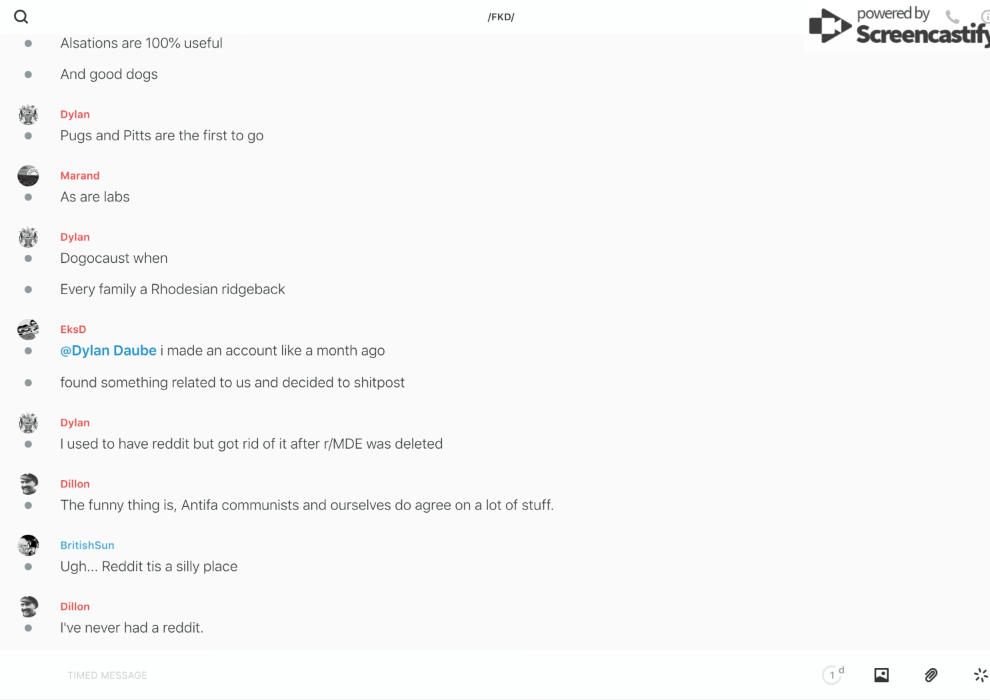Open the search magnifier icon
Viewport: 990px width, 700px height.
(x=21, y=17)
